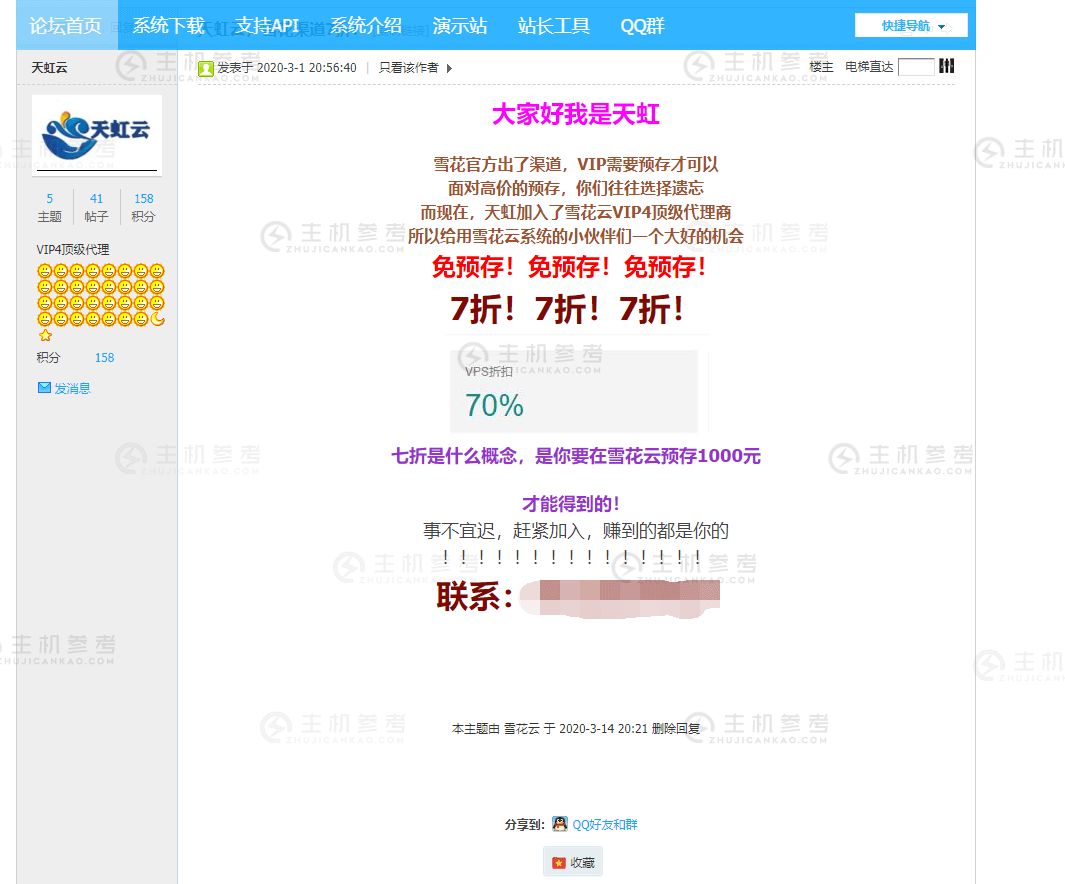This screenshot has height=884, width=1065.
Task: Select the envelope icon beside 发消息
Action: tap(44, 388)
